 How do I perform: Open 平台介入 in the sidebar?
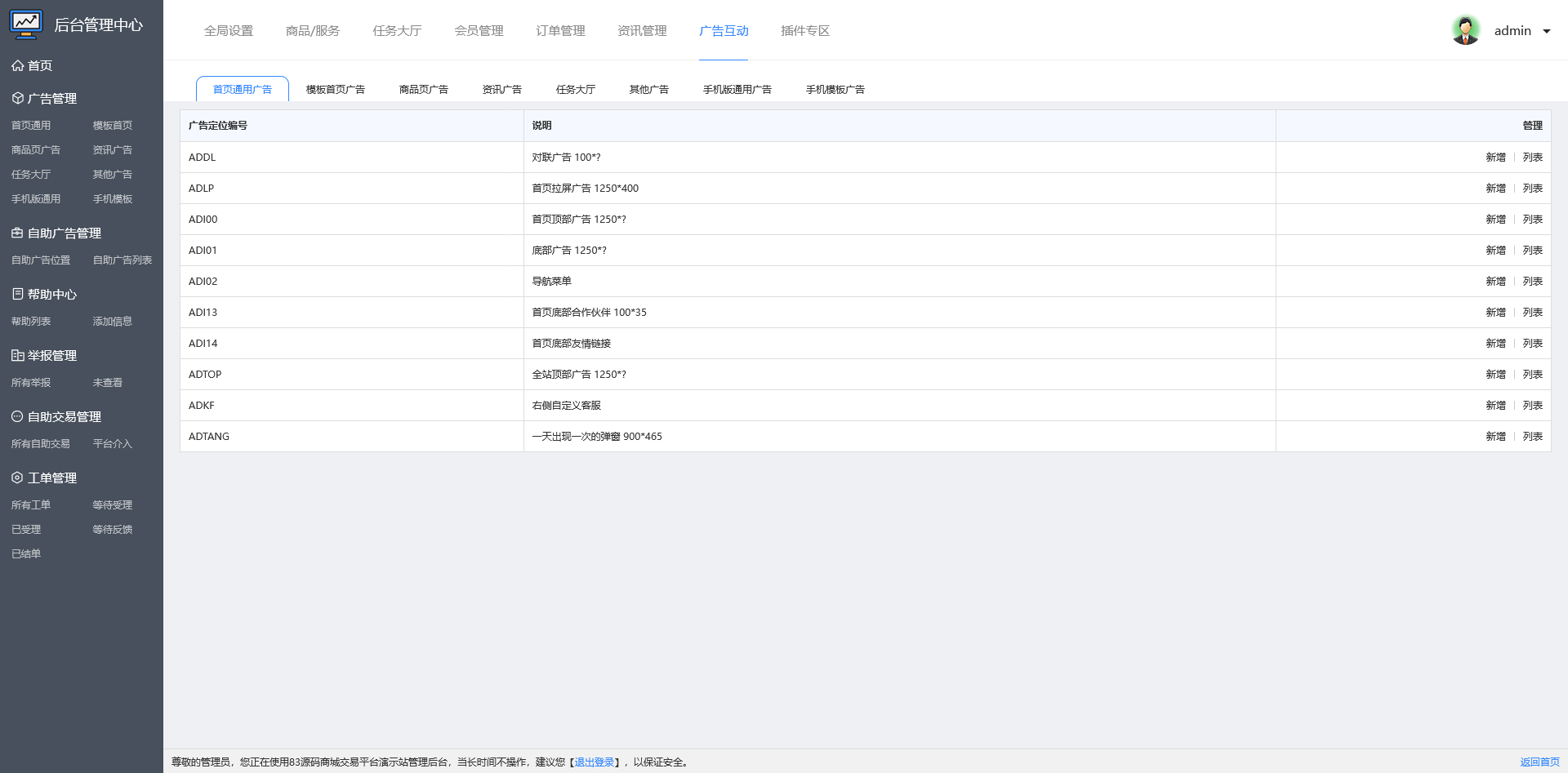113,444
